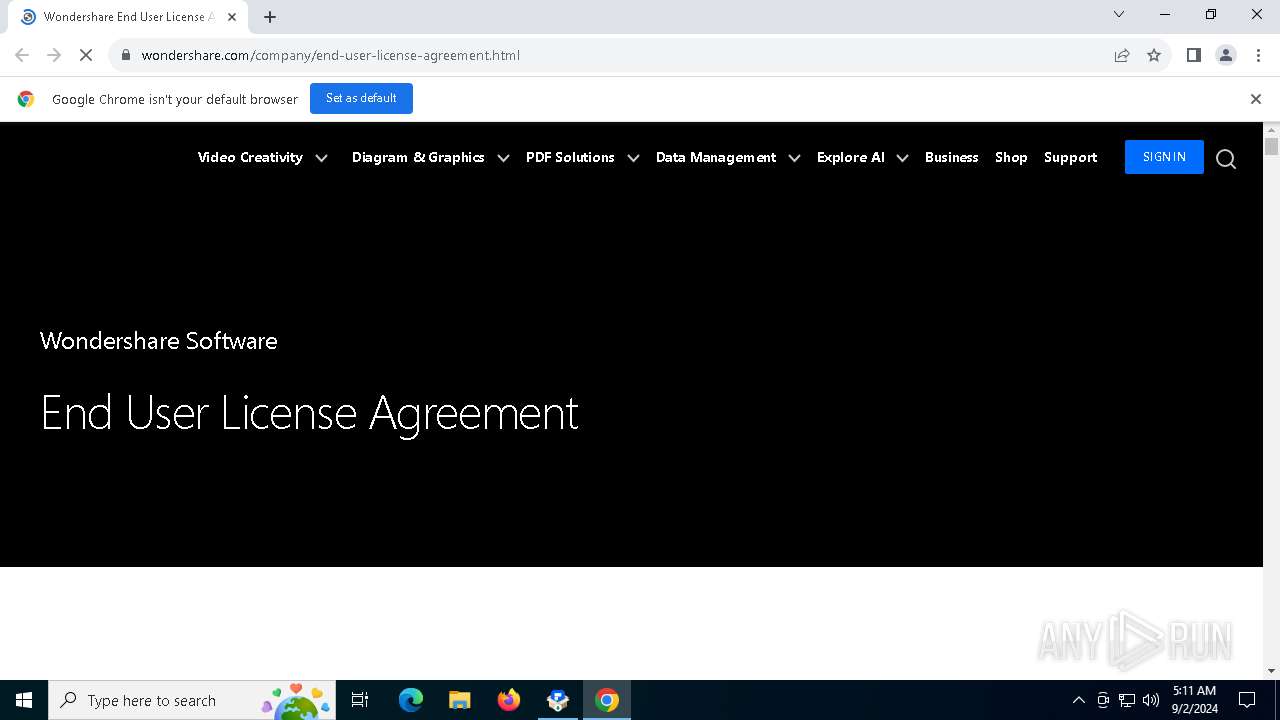The height and width of the screenshot is (720, 1280).
Task: Click the SIGN IN button
Action: tap(1164, 157)
